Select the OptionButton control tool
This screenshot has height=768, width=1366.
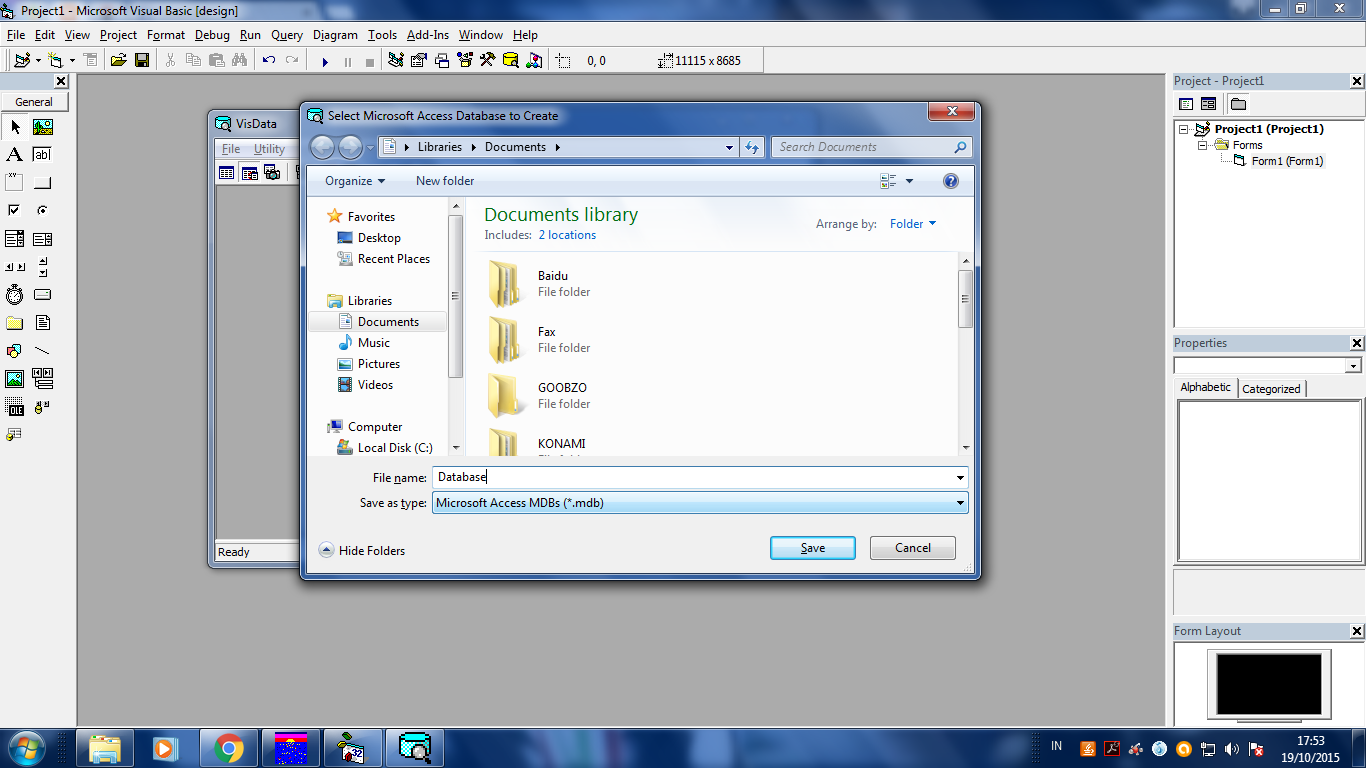42,210
